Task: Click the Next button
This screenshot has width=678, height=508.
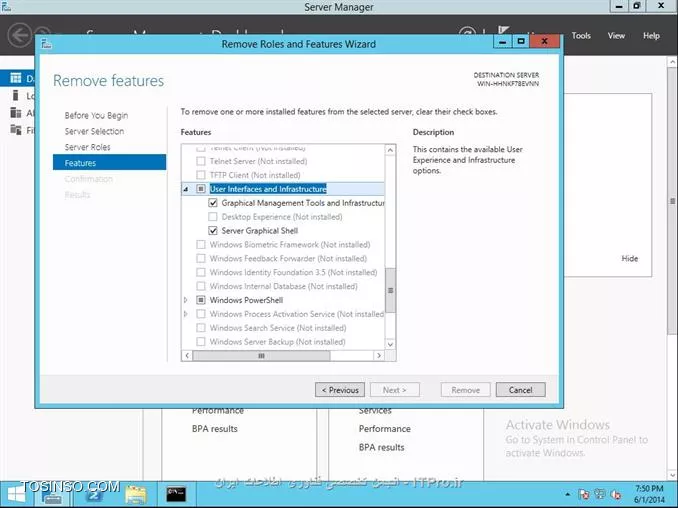Action: click(395, 390)
